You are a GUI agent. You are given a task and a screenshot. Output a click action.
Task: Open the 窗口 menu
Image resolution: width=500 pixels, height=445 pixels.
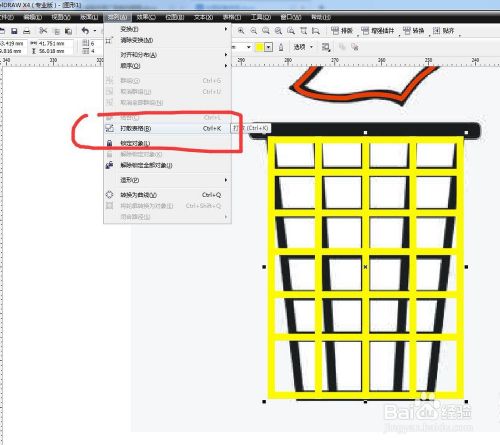point(291,17)
